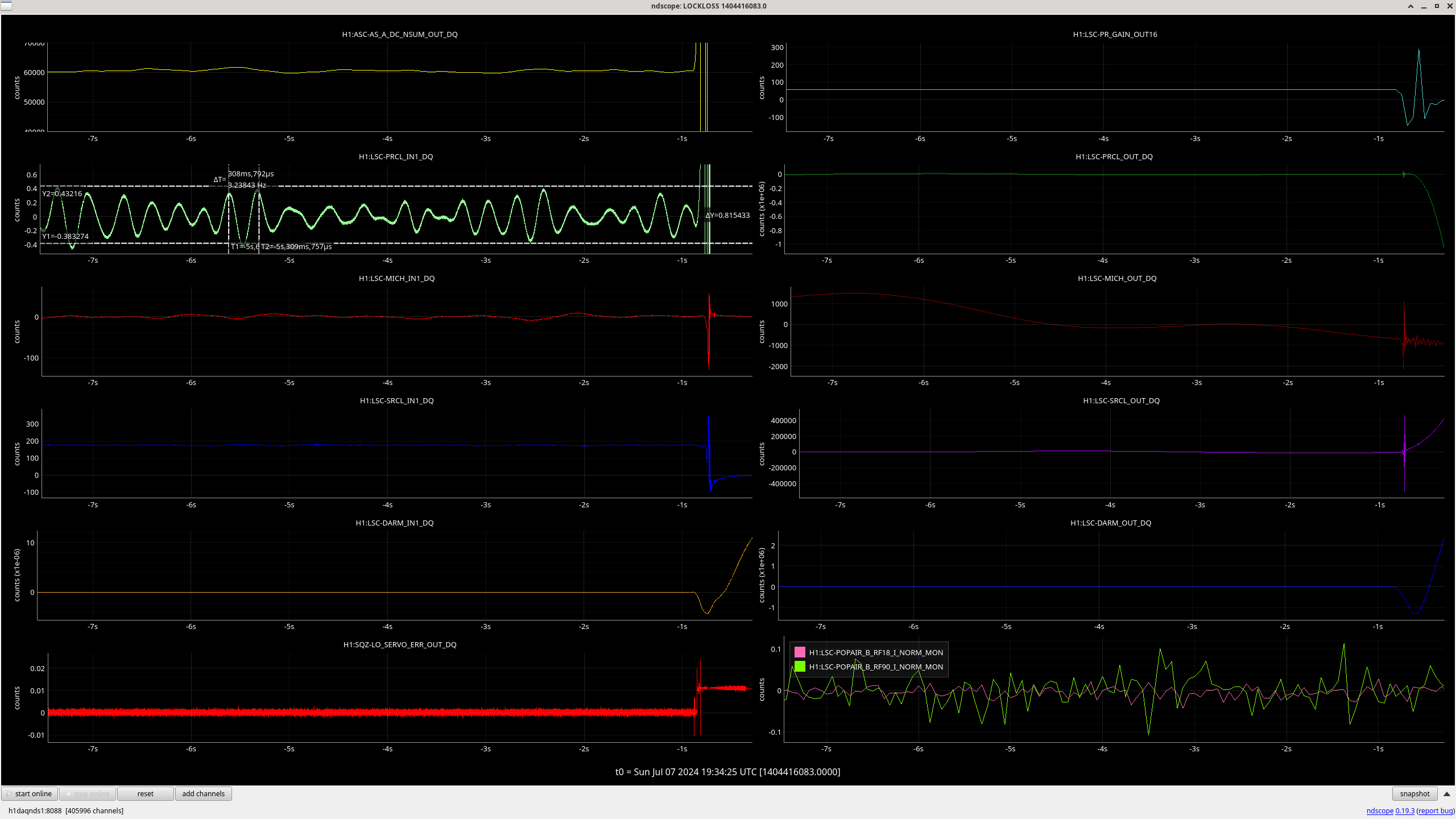
Task: Click the reset button
Action: click(146, 793)
